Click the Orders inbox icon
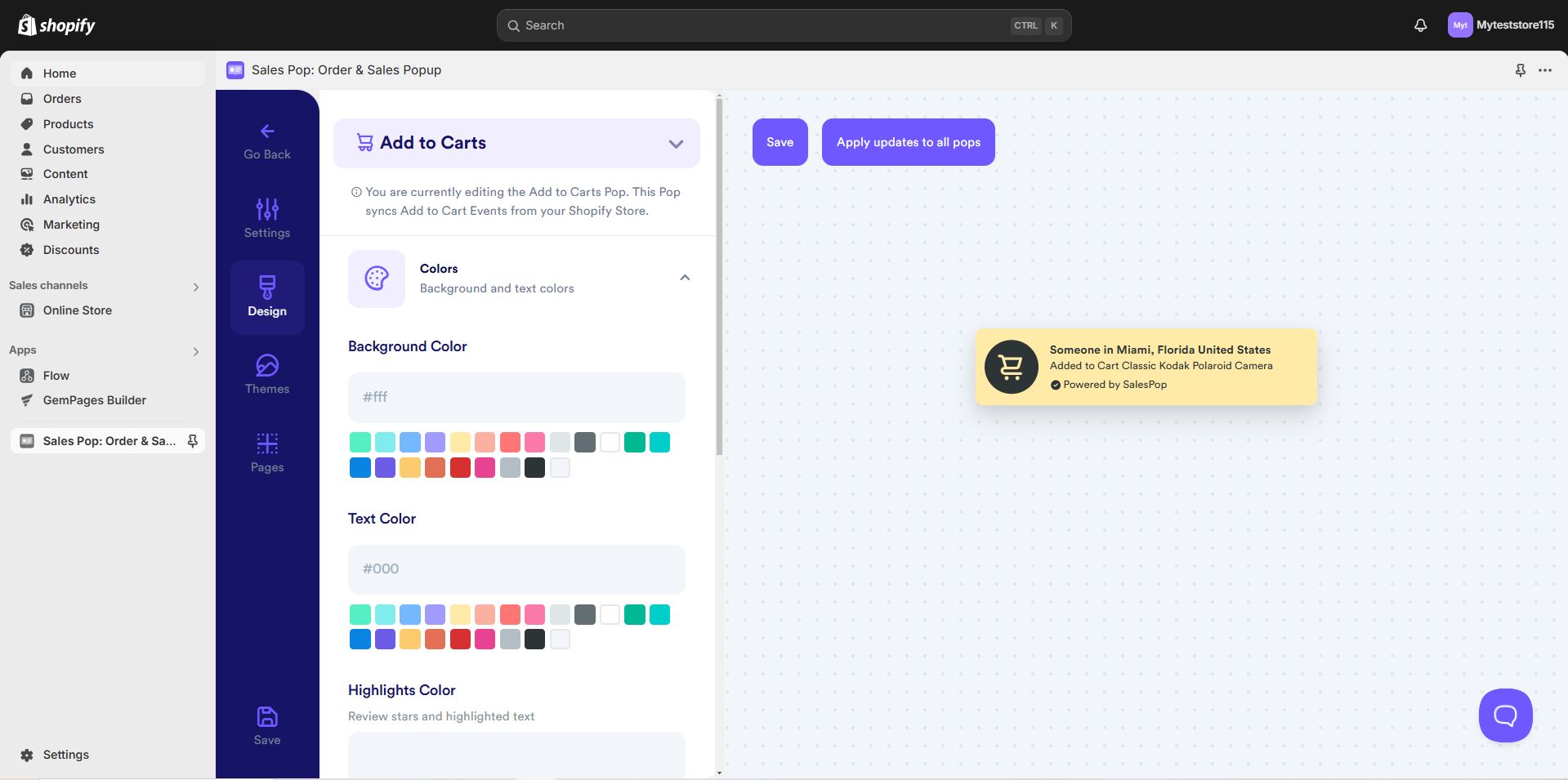Screen dimensions: 1568x780 click(x=27, y=99)
